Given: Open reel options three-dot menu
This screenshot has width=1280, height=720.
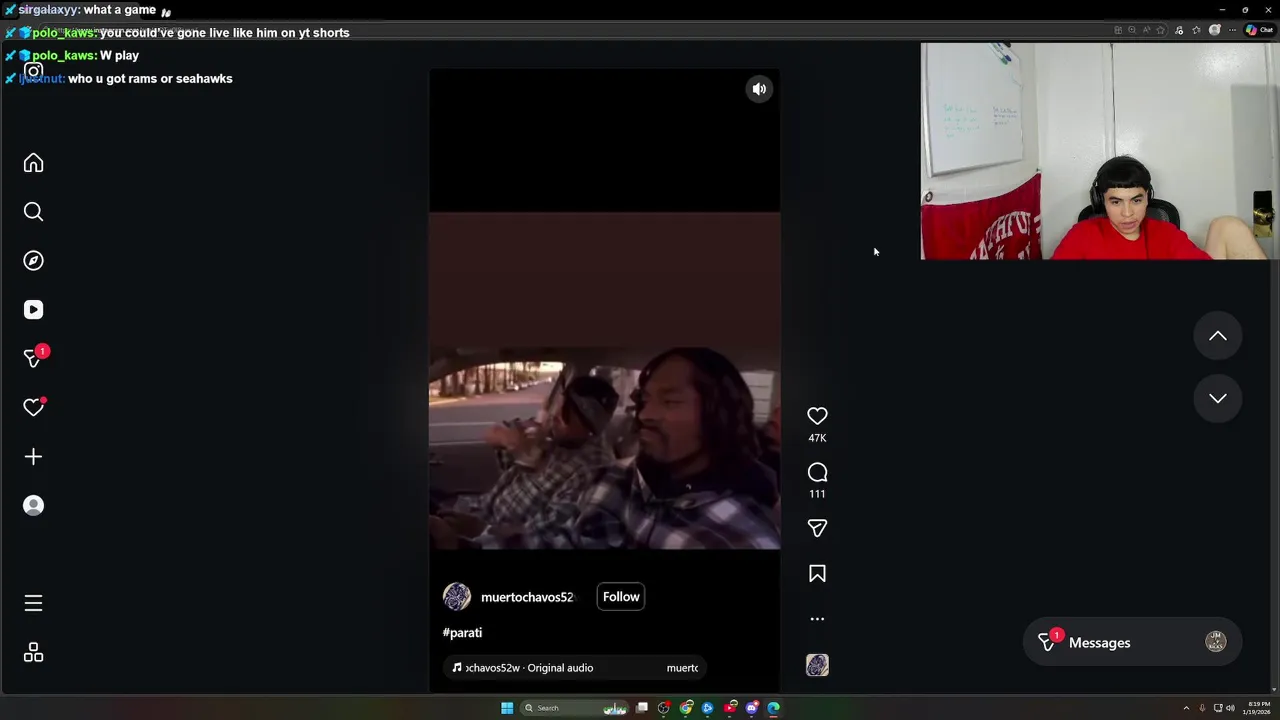Looking at the screenshot, I should pos(817,619).
